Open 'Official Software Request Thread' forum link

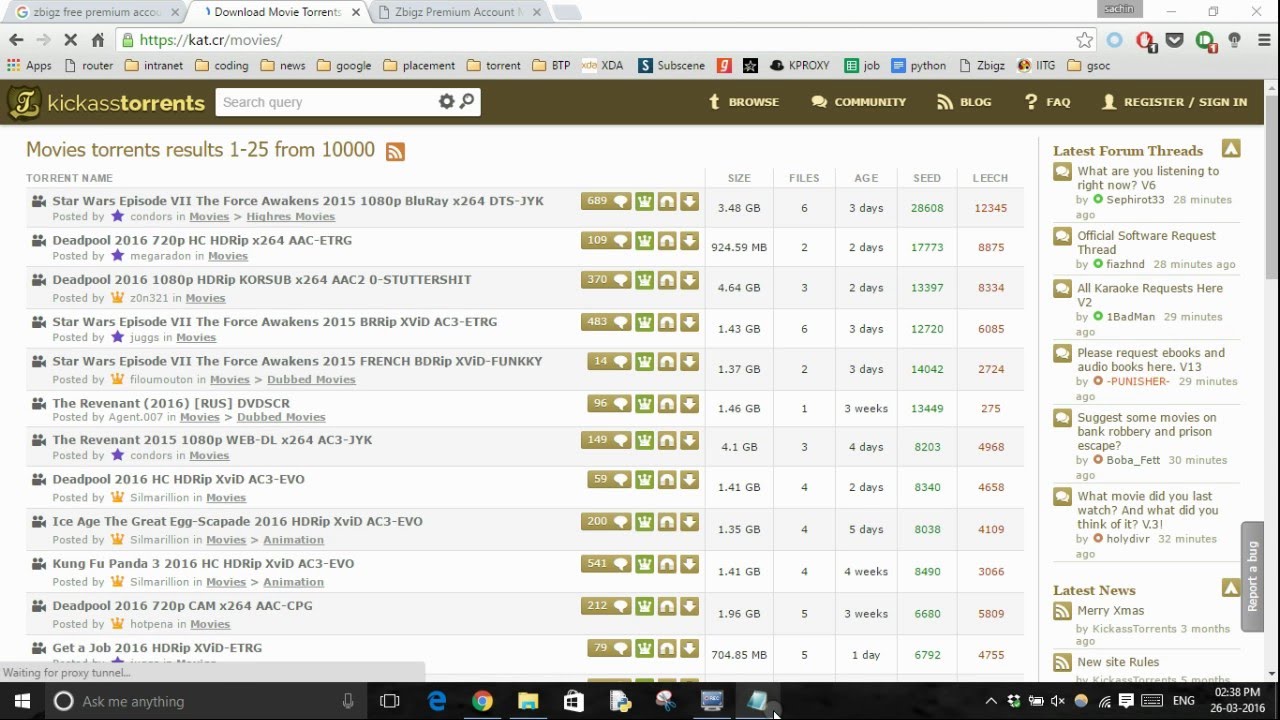tap(1146, 243)
